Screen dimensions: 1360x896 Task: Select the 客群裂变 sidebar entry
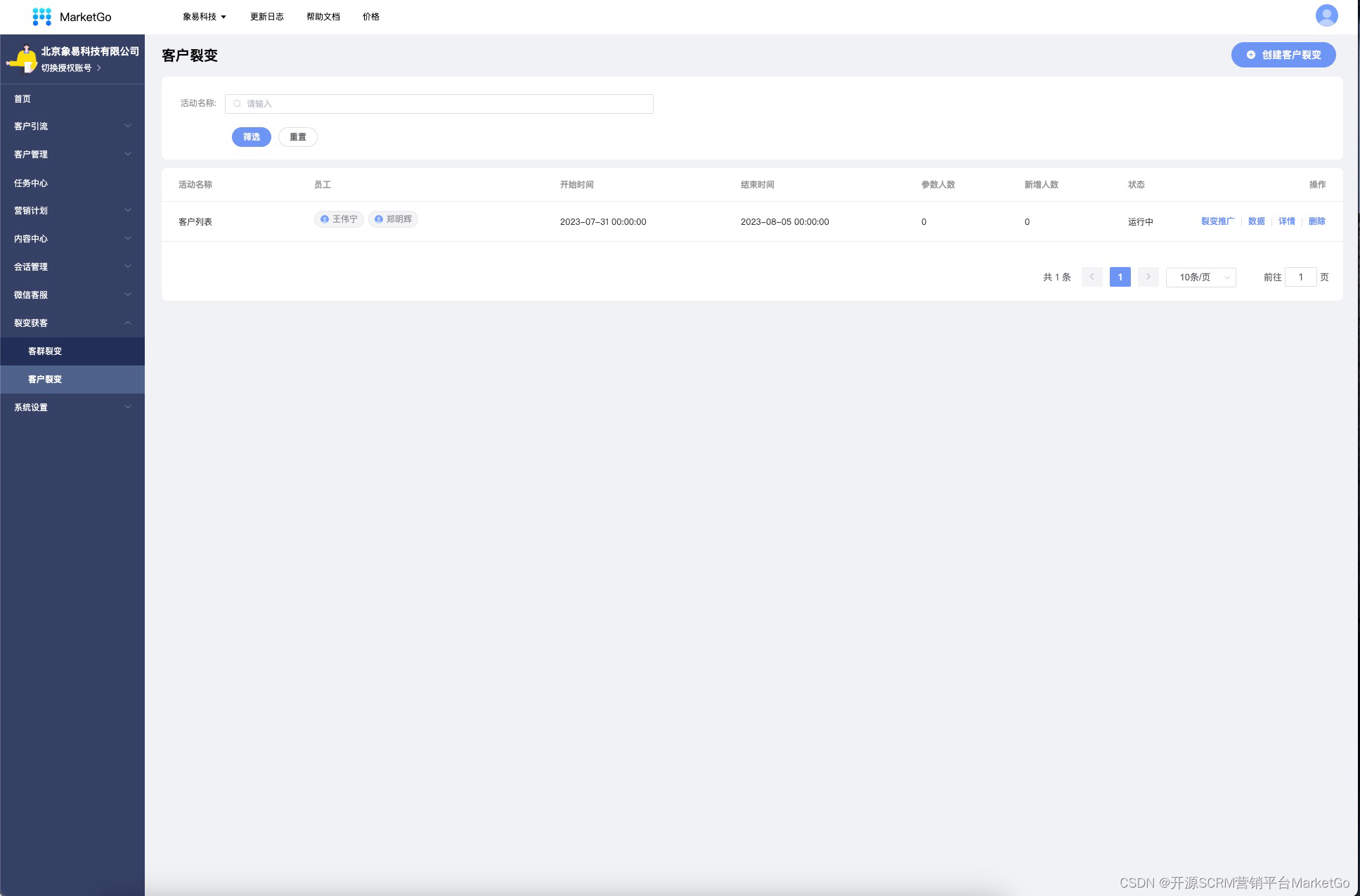pos(44,351)
